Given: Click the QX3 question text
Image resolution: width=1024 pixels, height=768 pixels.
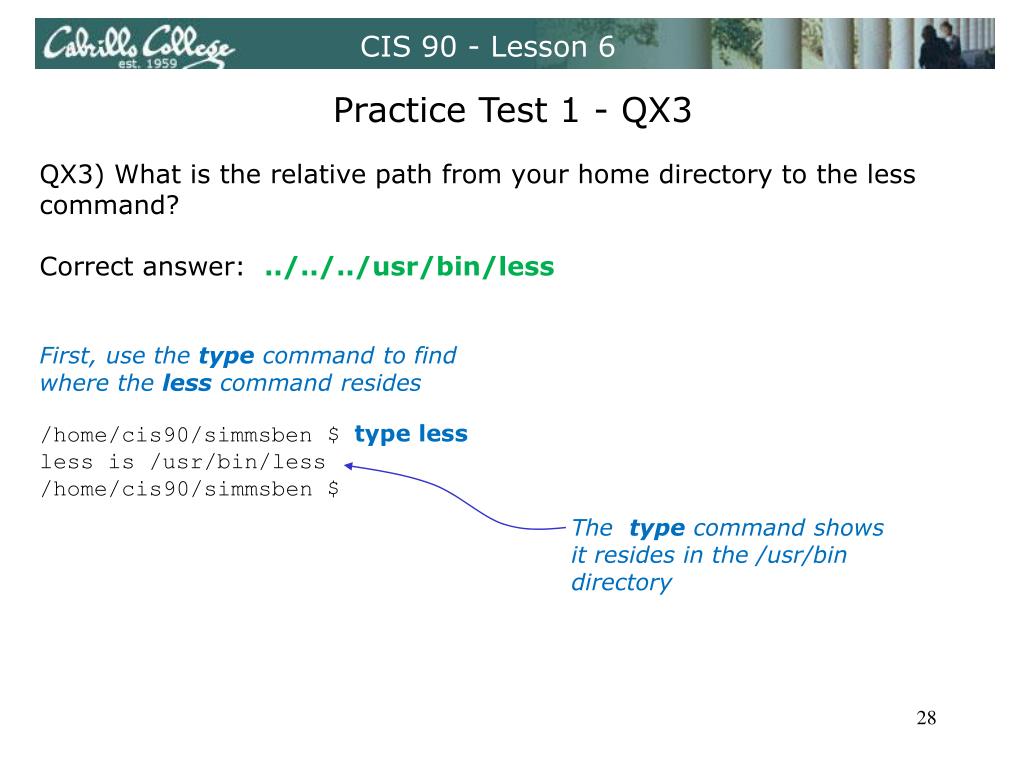Looking at the screenshot, I should pos(477,189).
